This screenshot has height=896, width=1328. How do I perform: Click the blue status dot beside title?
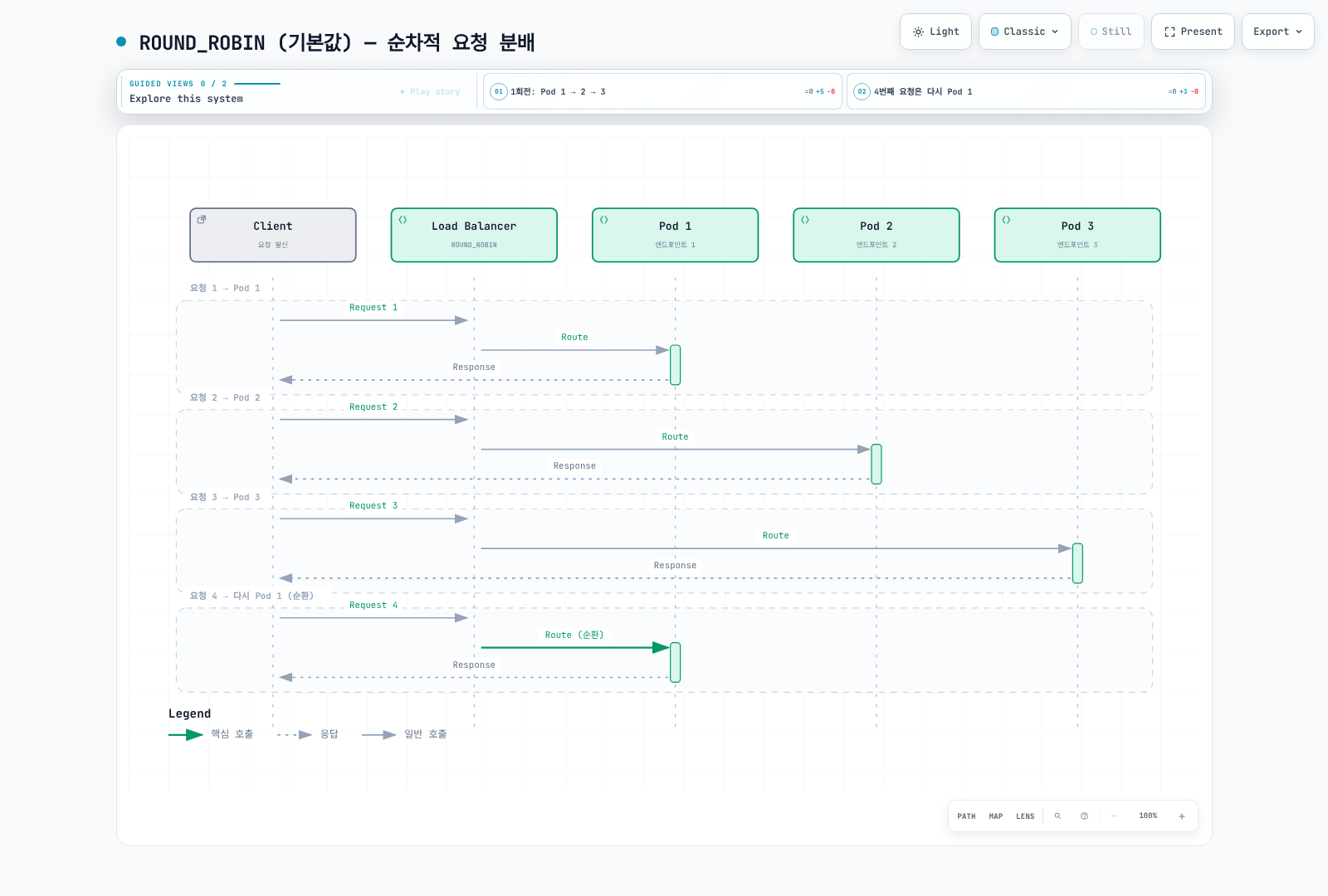(x=121, y=41)
